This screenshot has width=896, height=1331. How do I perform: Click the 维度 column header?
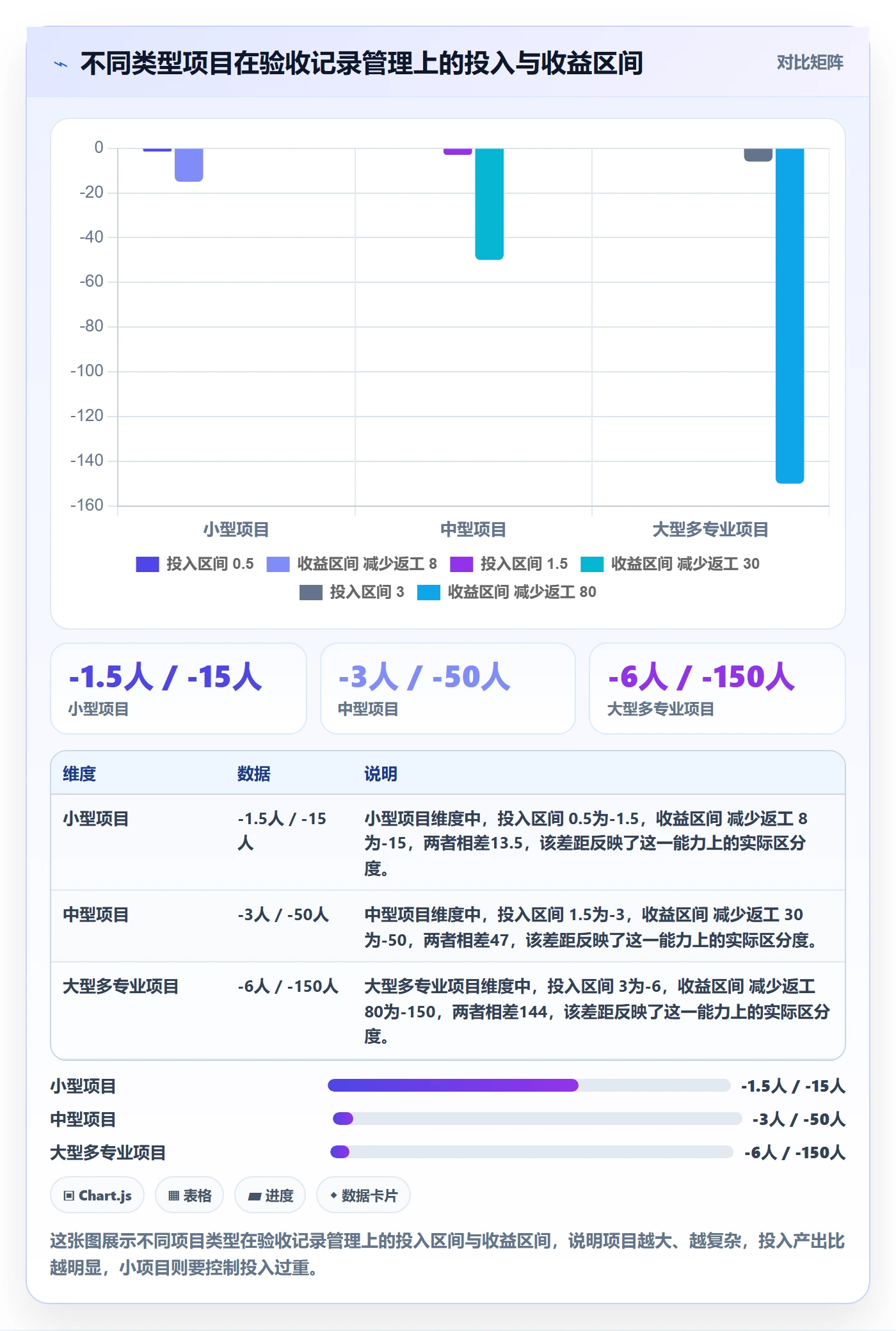coord(79,774)
